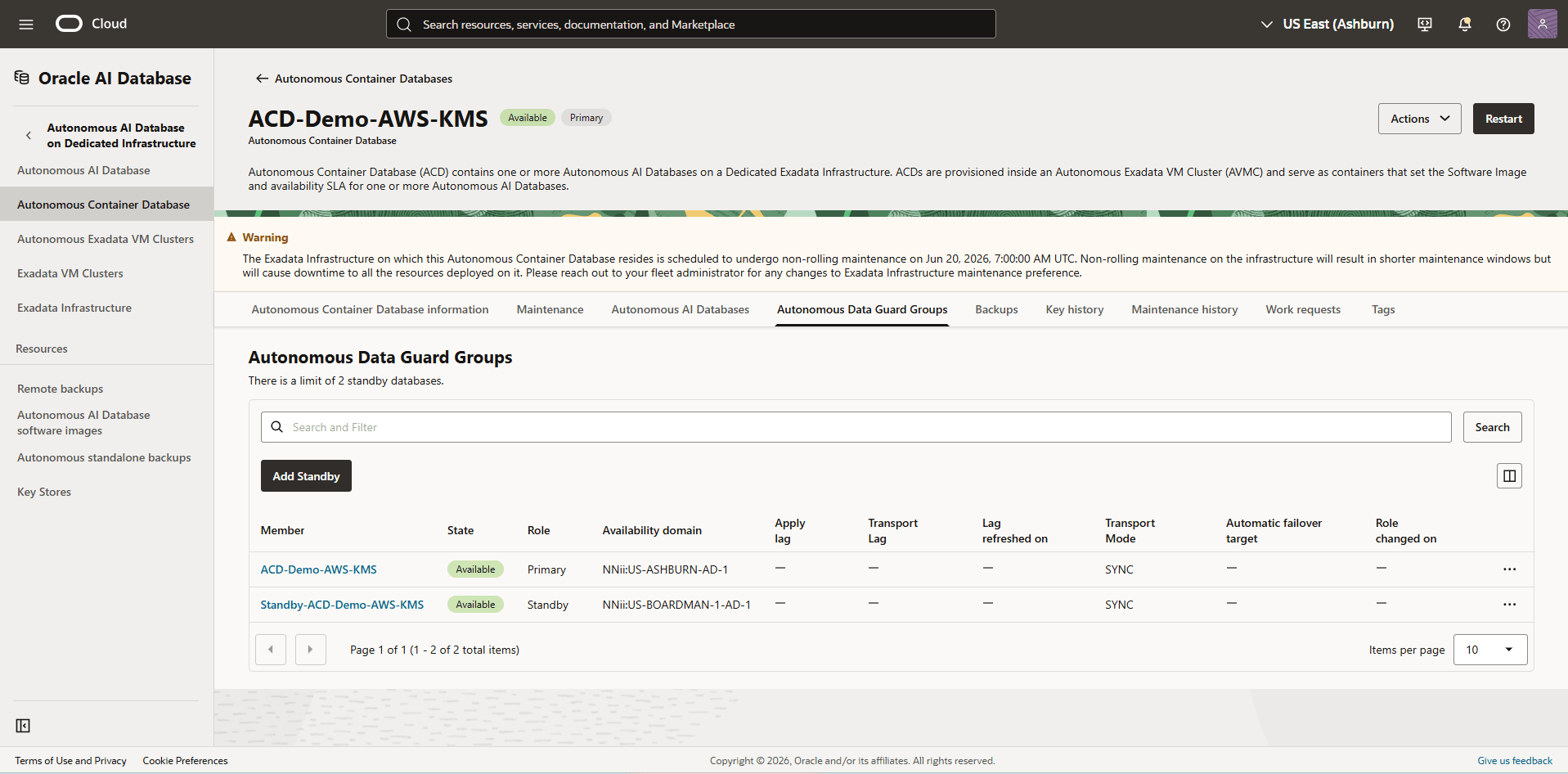Open the Items per page dropdown

pyautogui.click(x=1490, y=650)
